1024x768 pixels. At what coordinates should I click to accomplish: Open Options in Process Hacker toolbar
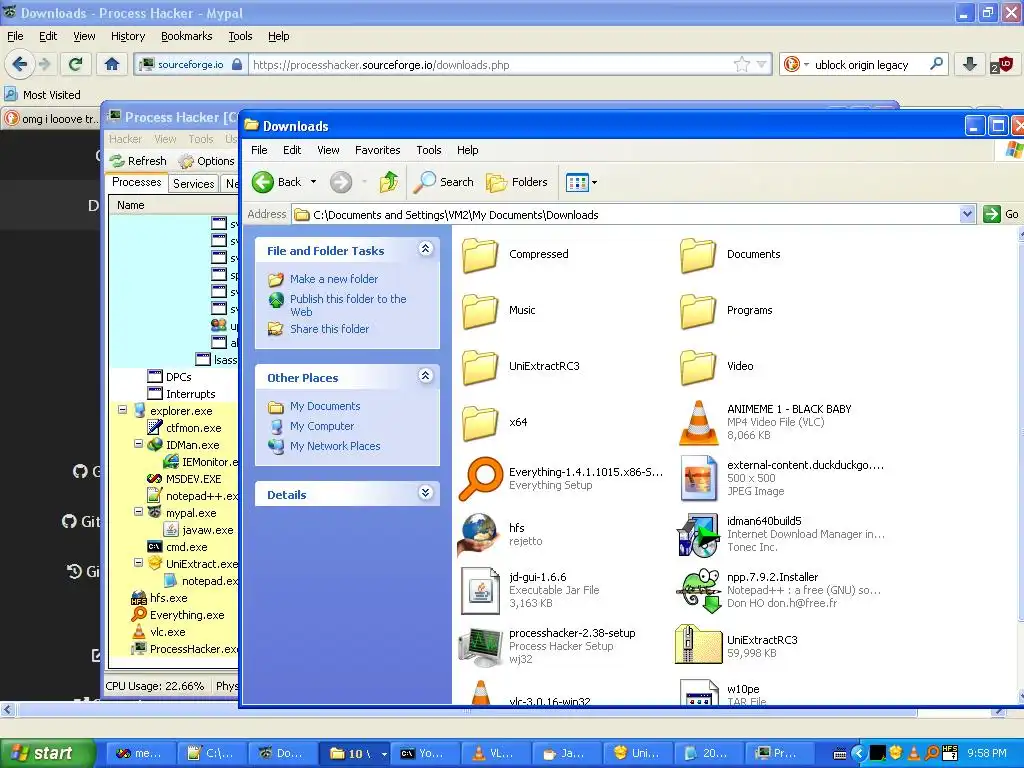[206, 161]
